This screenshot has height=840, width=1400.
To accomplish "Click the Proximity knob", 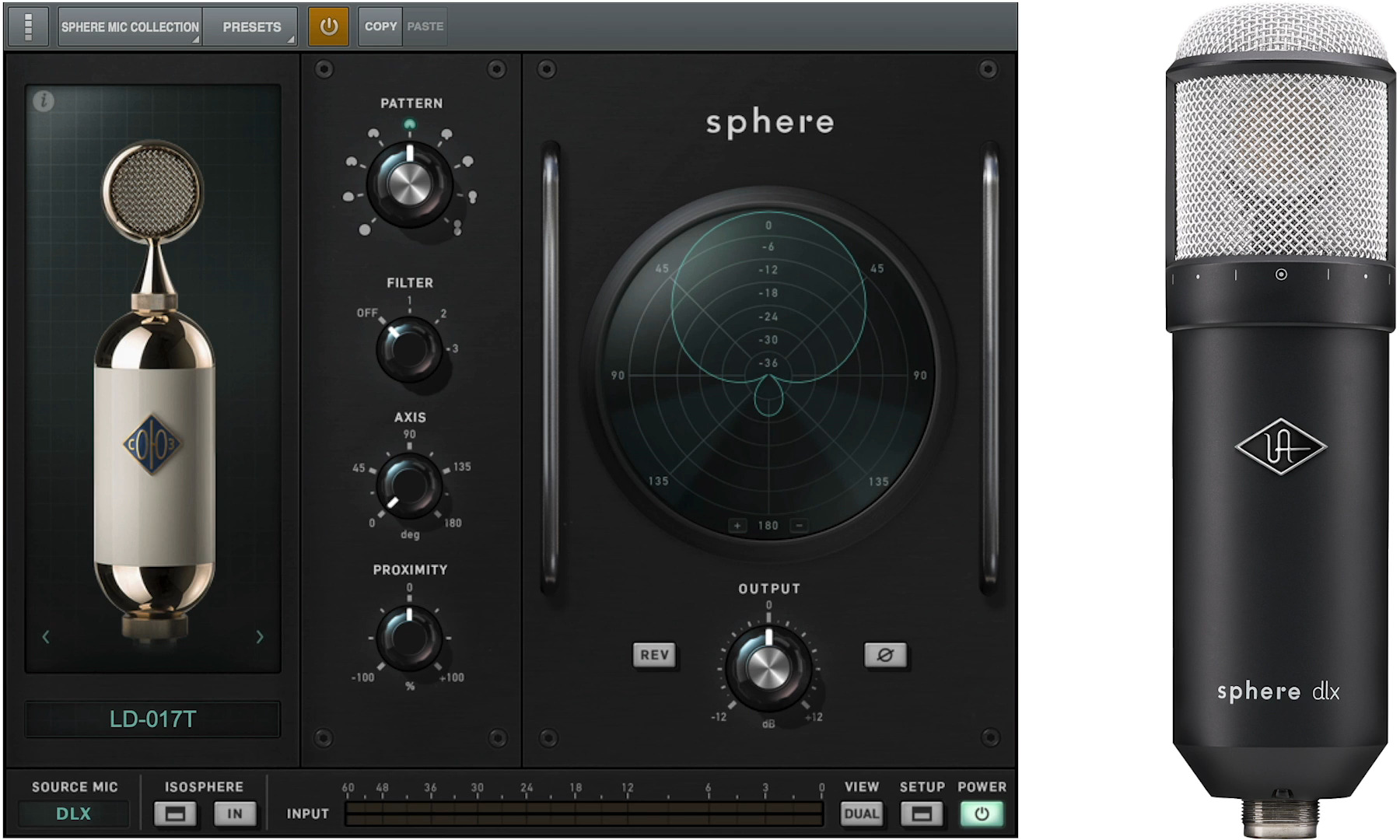I will tap(408, 639).
